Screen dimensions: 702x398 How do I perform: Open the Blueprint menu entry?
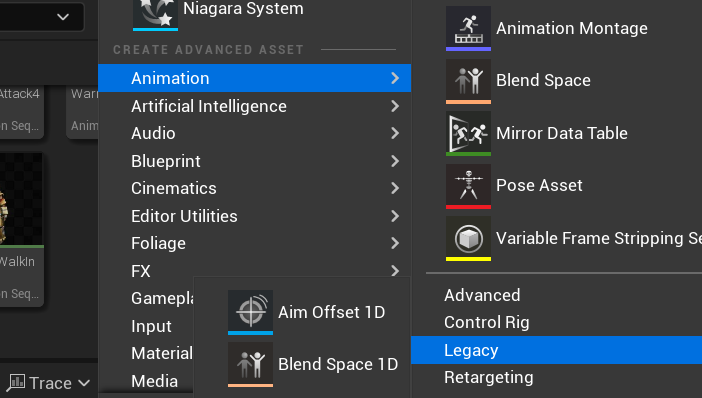(x=254, y=161)
